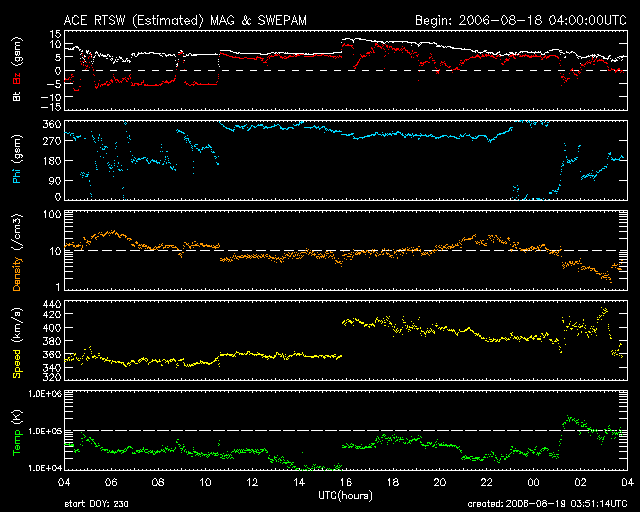Click the red 'Bz' axis label
640x512 pixels.
pos(17,78)
